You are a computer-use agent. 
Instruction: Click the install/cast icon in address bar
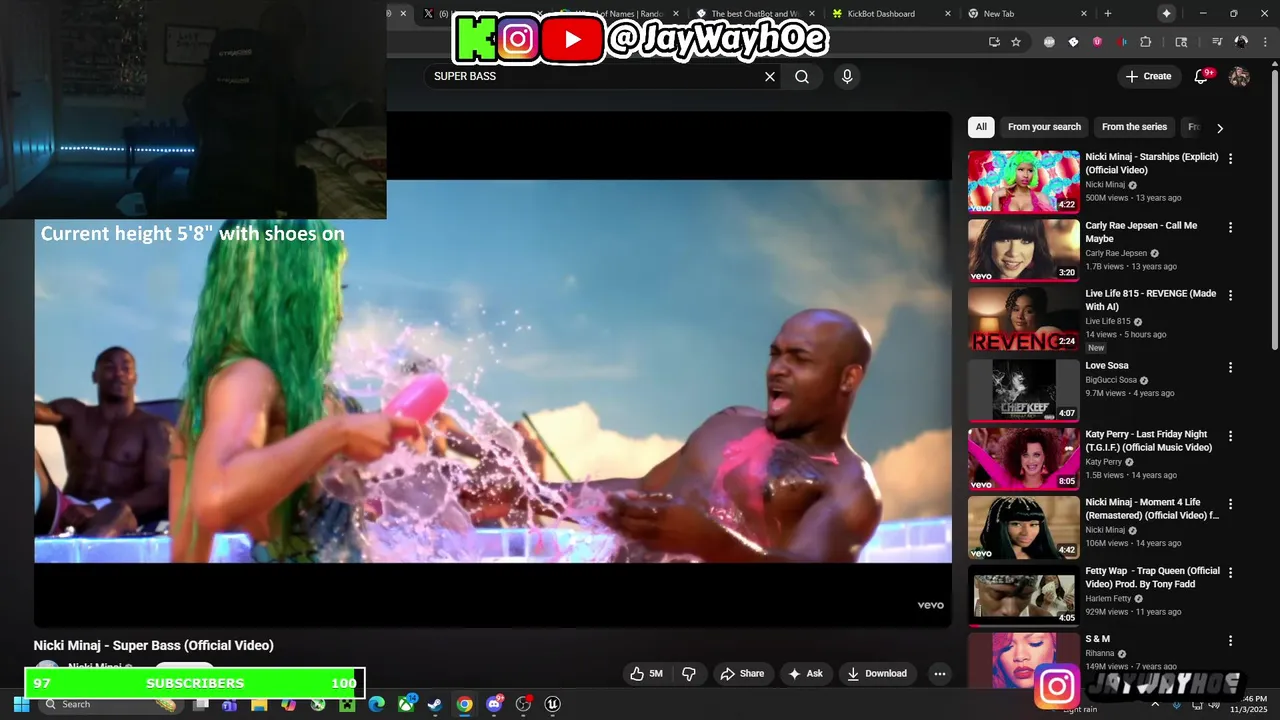tap(994, 42)
